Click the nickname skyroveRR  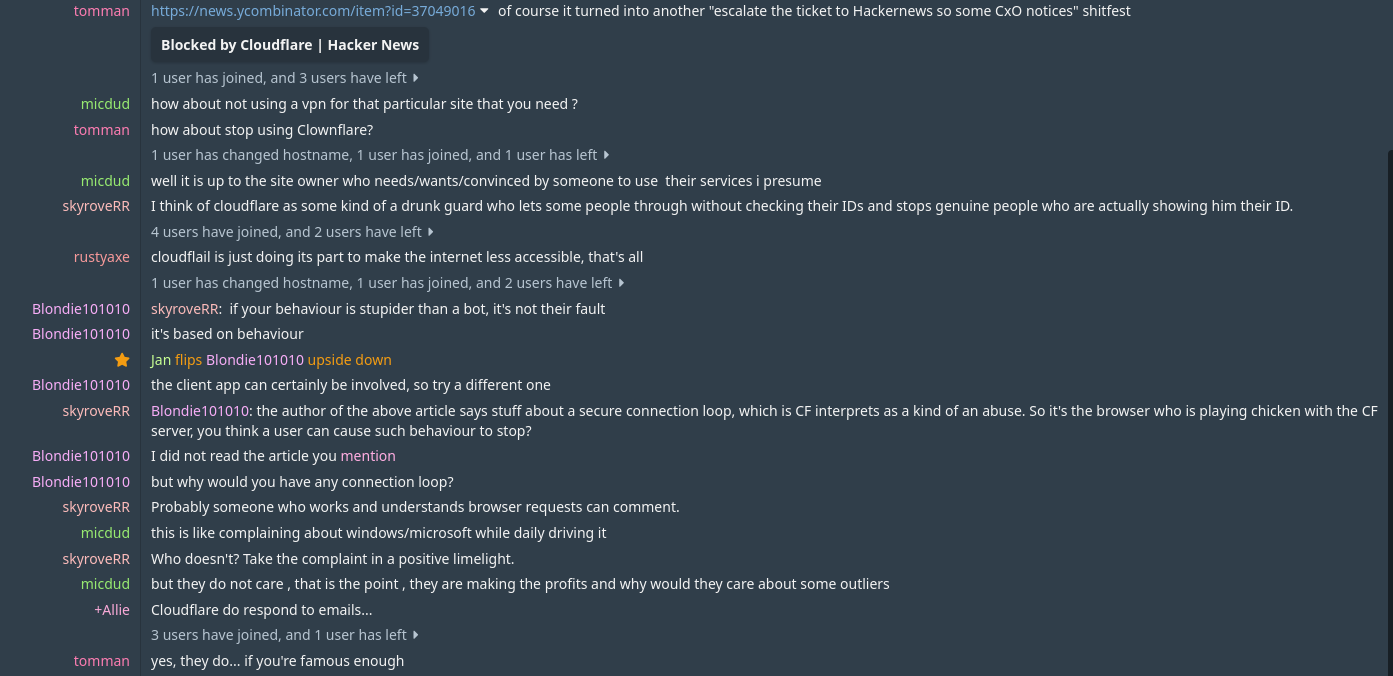point(96,205)
